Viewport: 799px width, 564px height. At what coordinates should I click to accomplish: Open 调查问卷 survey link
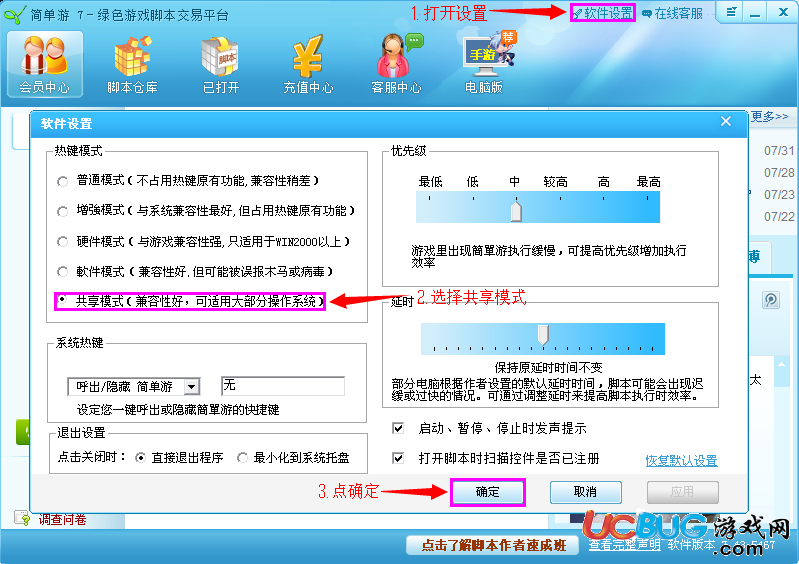tap(62, 520)
